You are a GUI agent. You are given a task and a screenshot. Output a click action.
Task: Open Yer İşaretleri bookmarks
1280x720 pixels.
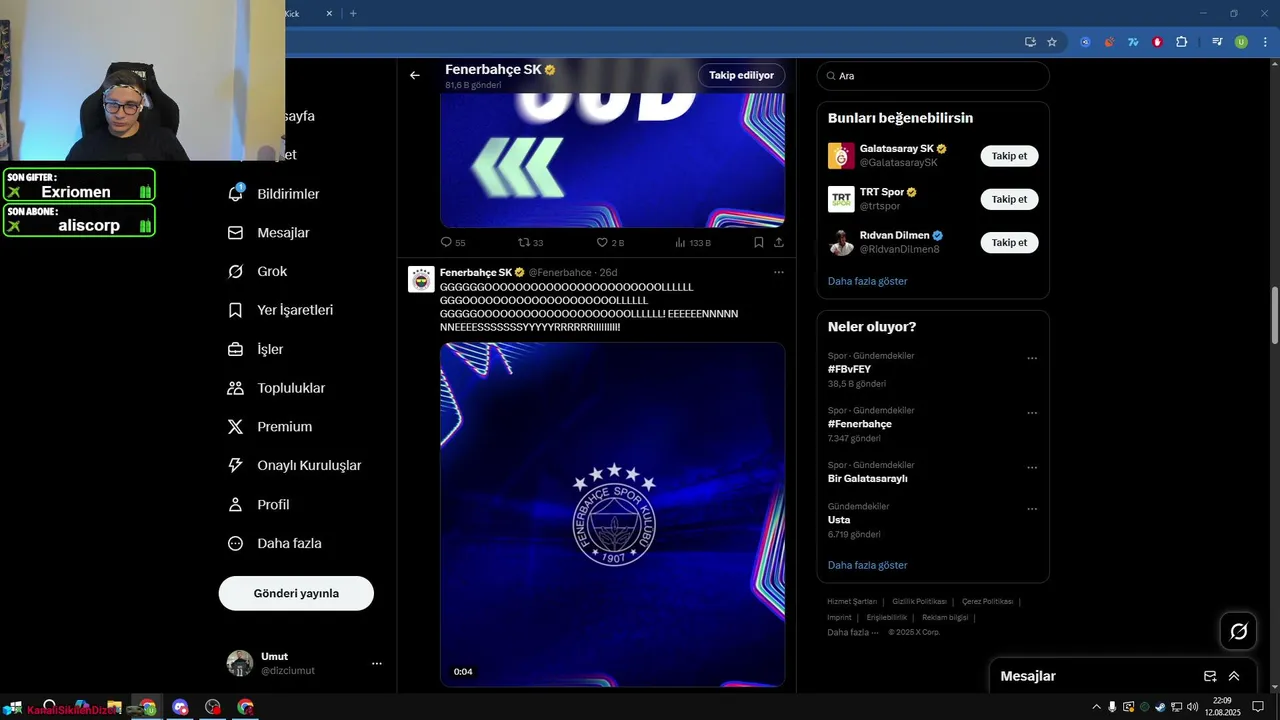coord(281,310)
